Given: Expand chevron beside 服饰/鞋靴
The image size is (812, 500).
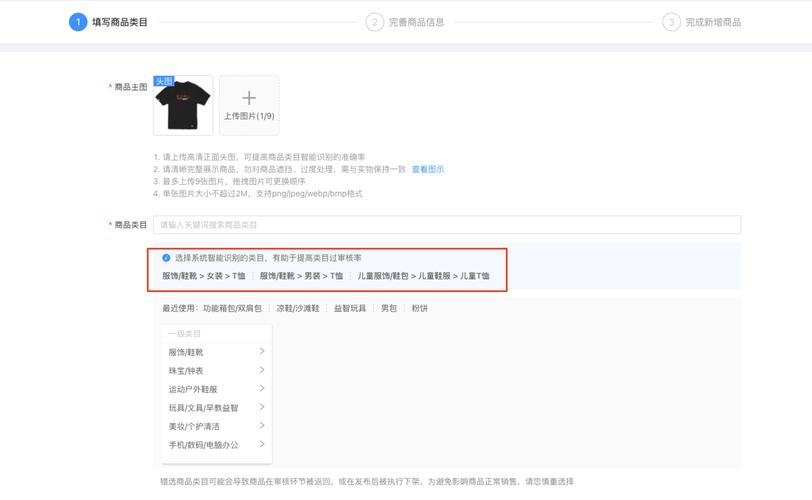Looking at the screenshot, I should (x=262, y=351).
